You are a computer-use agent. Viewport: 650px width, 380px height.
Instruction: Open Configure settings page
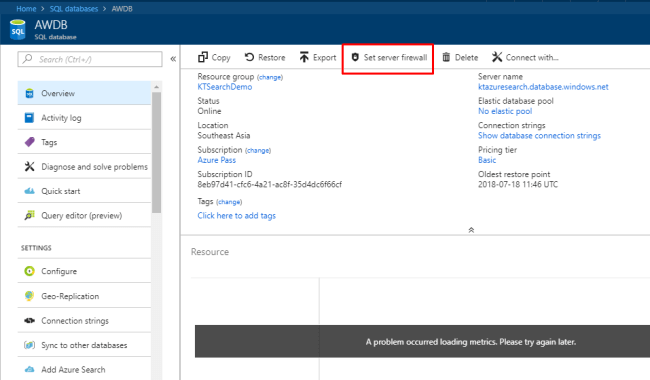pyautogui.click(x=84, y=271)
